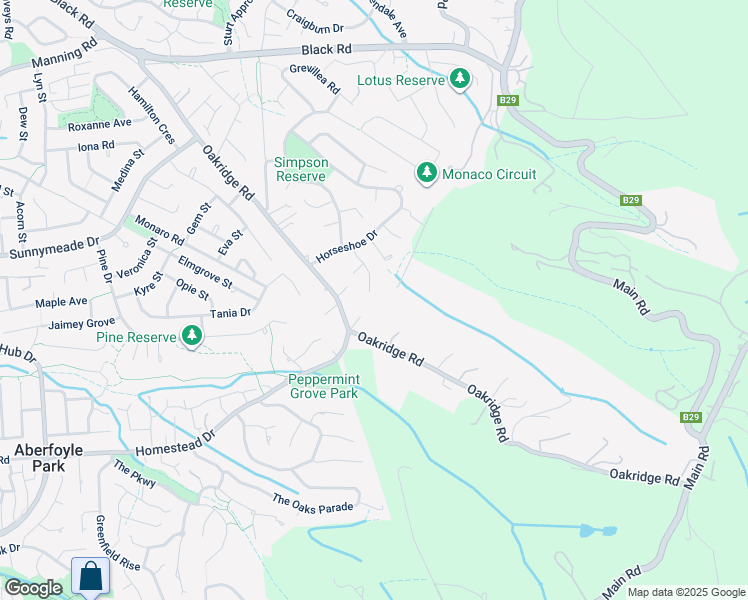Select the Peppermint Grove Park label
The height and width of the screenshot is (600, 748).
tap(324, 386)
